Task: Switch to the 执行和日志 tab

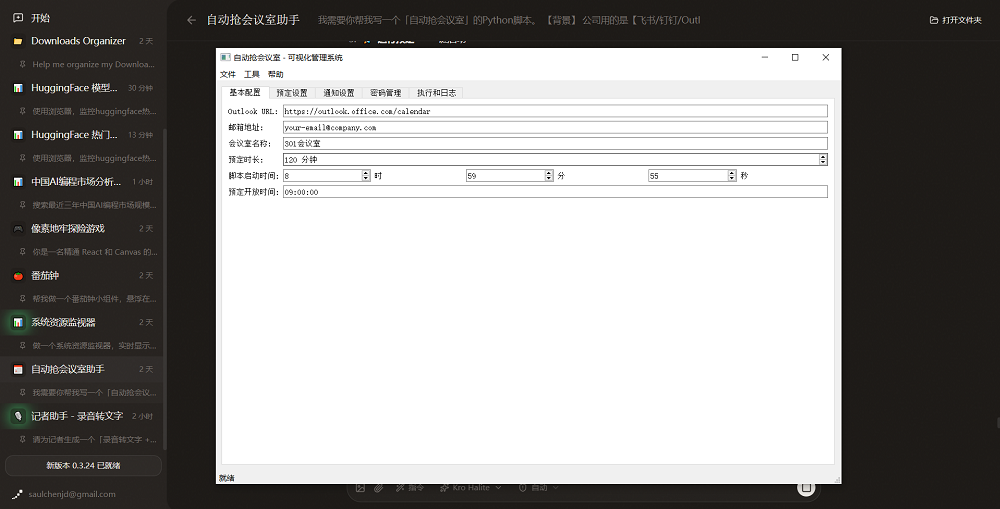Action: click(x=436, y=93)
